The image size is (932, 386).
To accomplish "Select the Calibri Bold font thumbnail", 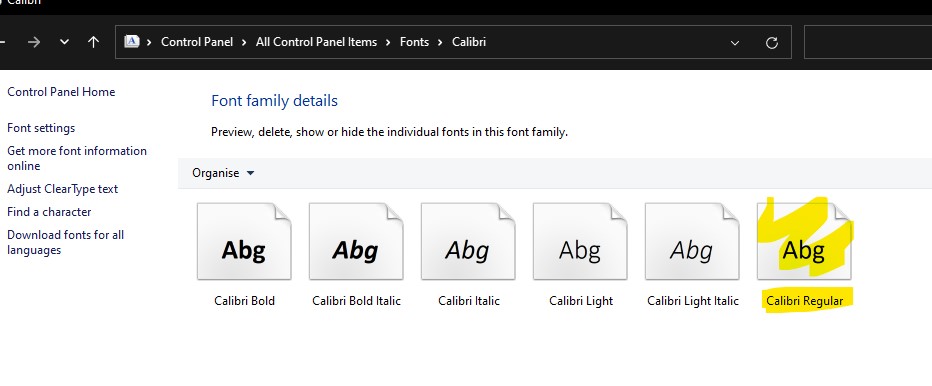I will (244, 241).
